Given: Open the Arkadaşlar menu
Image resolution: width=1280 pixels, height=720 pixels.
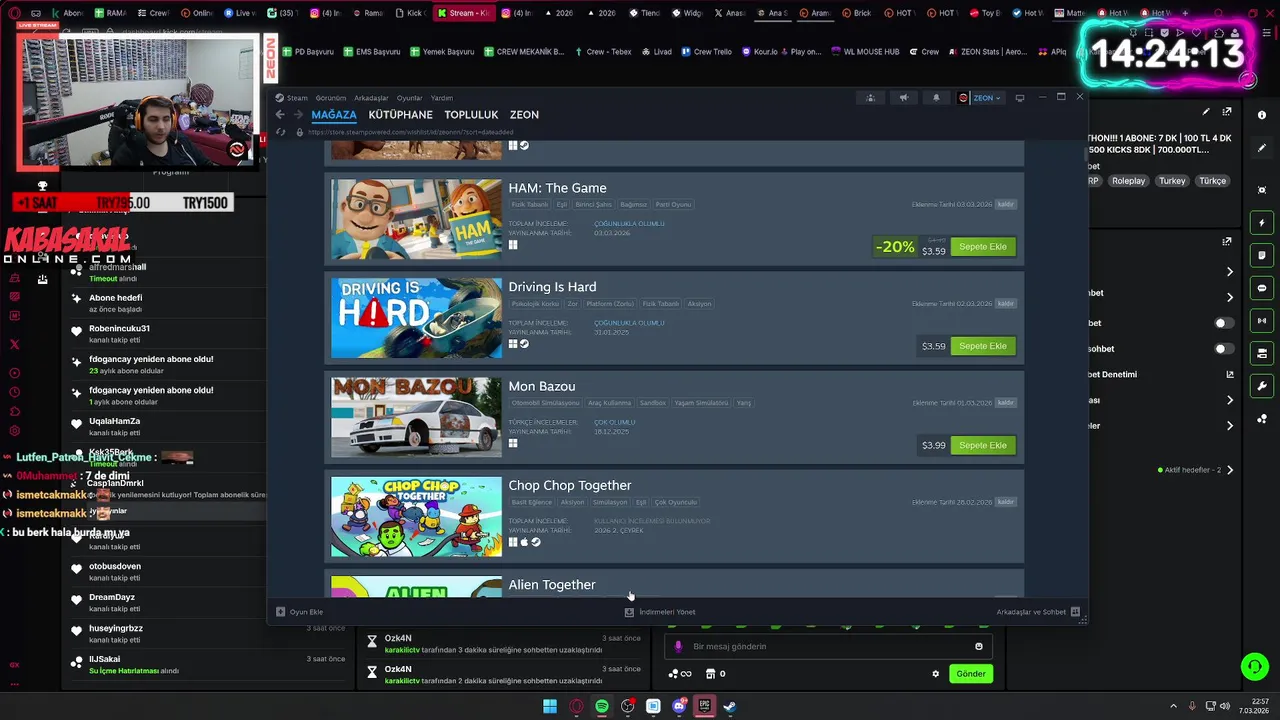Looking at the screenshot, I should coord(371,98).
